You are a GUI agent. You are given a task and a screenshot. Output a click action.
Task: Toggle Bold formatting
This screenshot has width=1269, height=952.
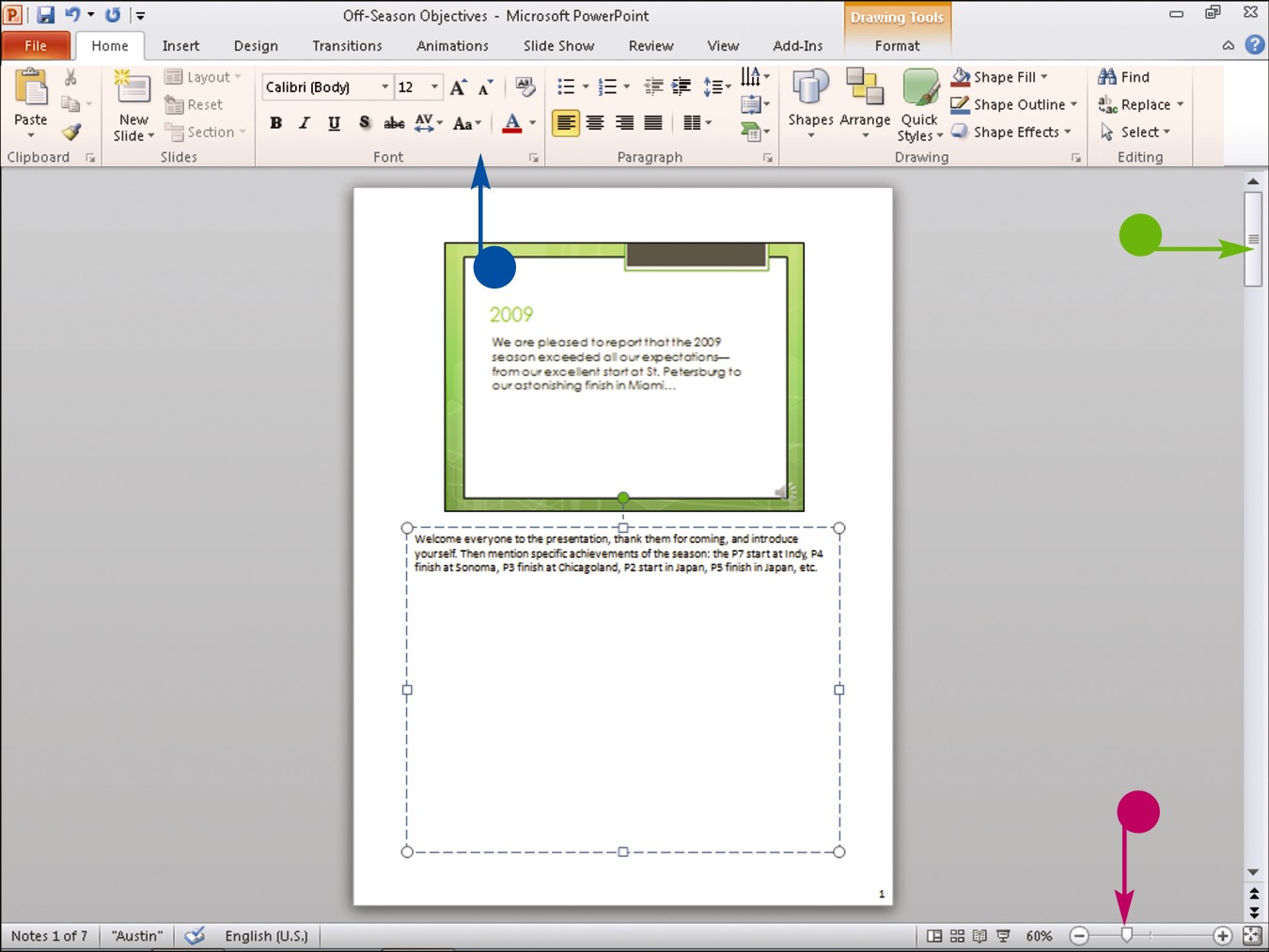(275, 123)
